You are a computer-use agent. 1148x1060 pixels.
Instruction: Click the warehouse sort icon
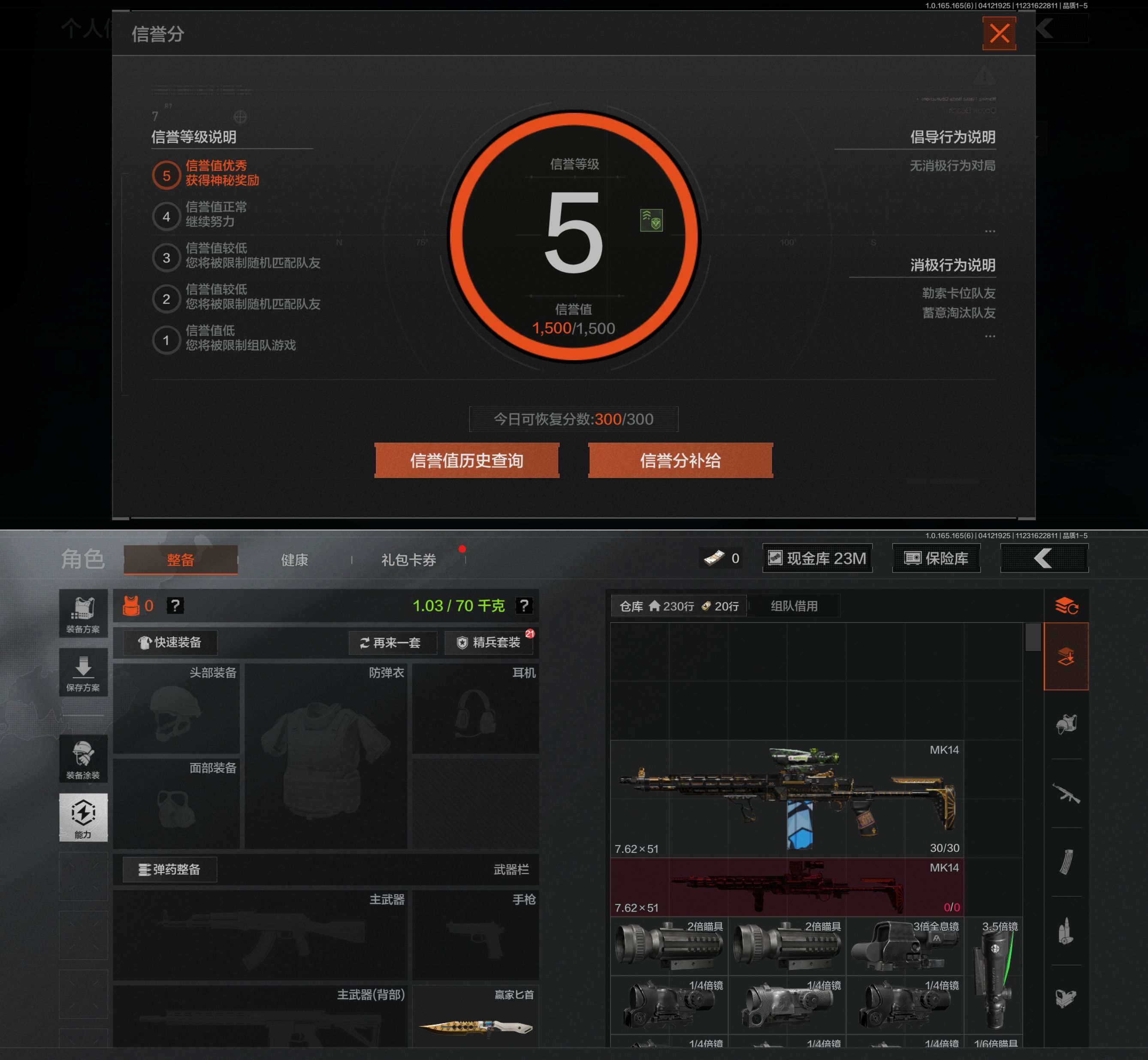[1066, 605]
